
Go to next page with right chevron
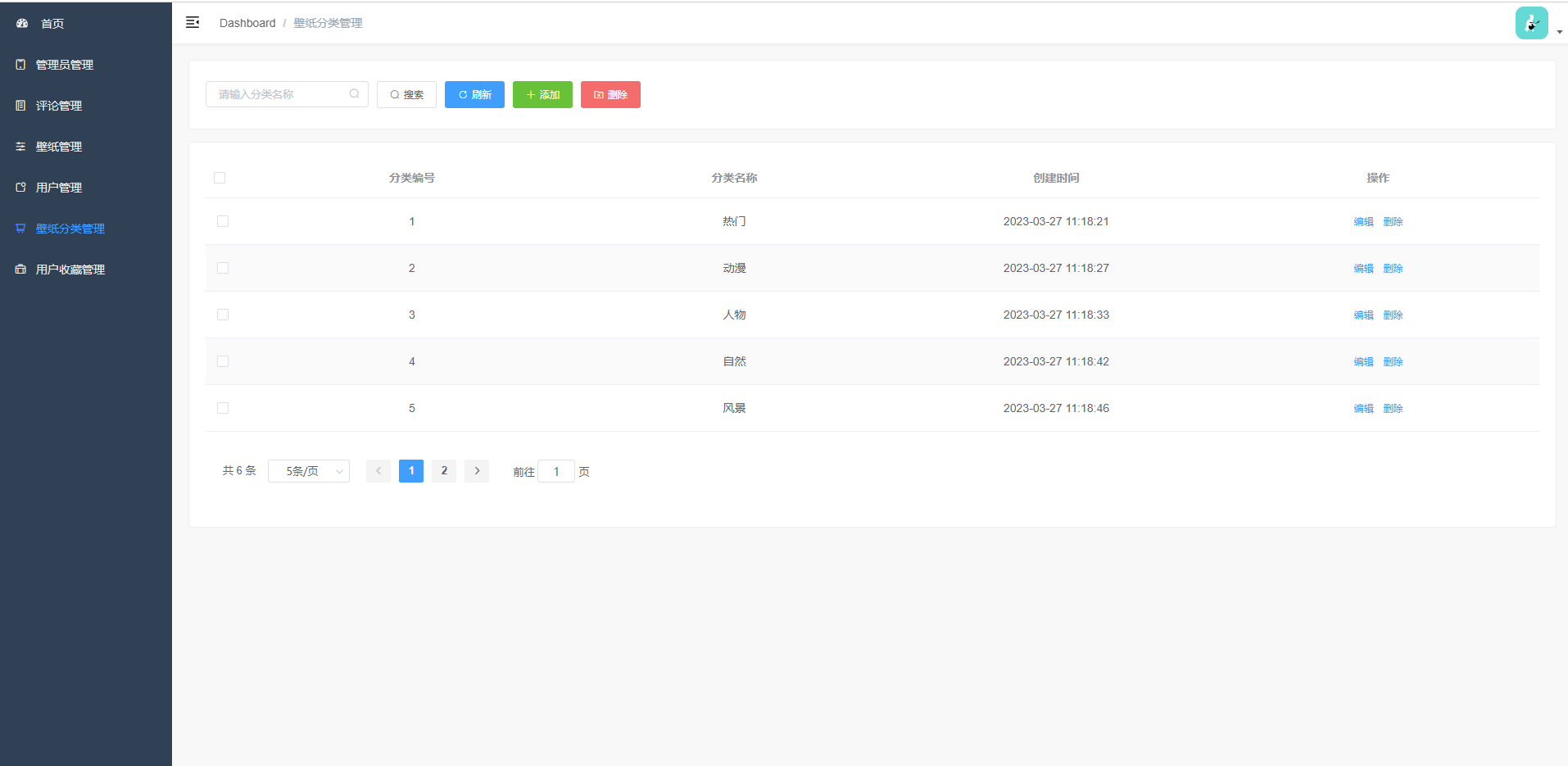tap(477, 471)
